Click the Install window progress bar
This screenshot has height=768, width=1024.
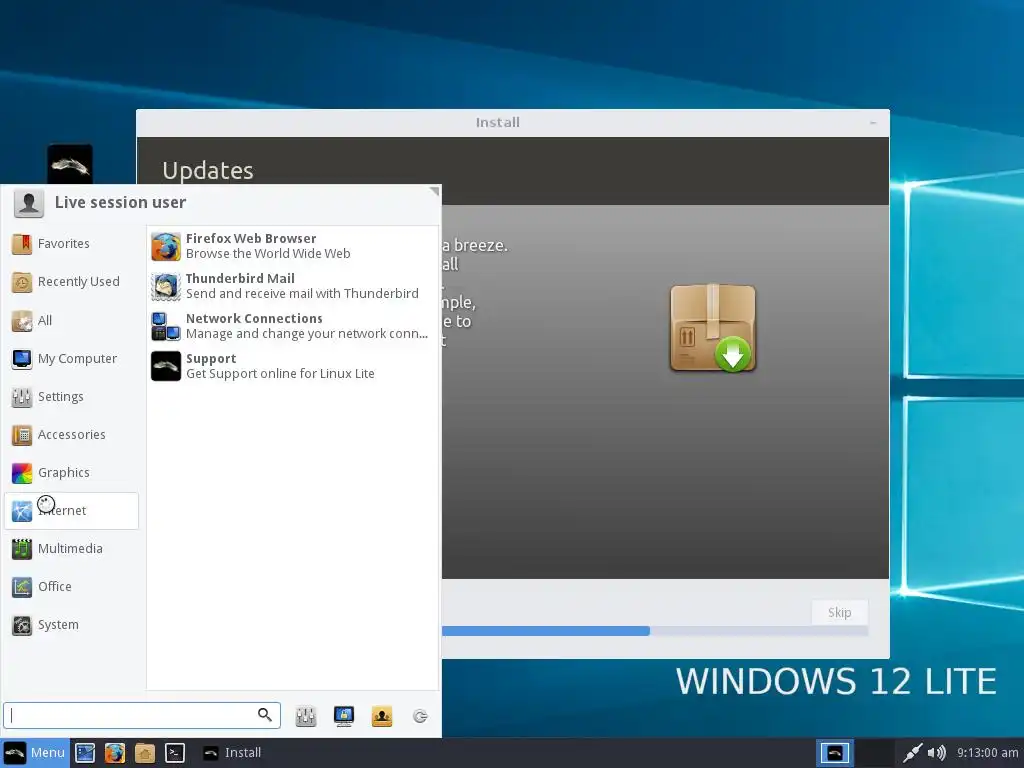[x=655, y=631]
